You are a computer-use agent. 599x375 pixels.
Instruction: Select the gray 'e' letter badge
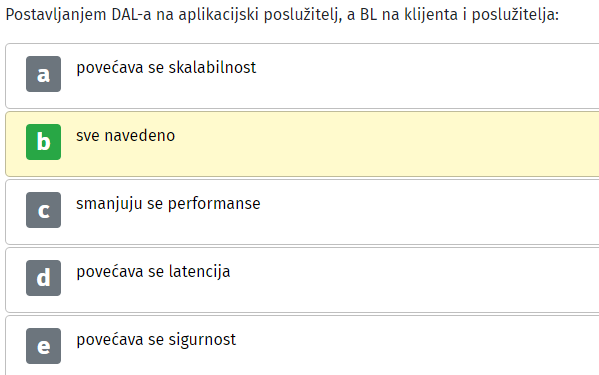44,346
